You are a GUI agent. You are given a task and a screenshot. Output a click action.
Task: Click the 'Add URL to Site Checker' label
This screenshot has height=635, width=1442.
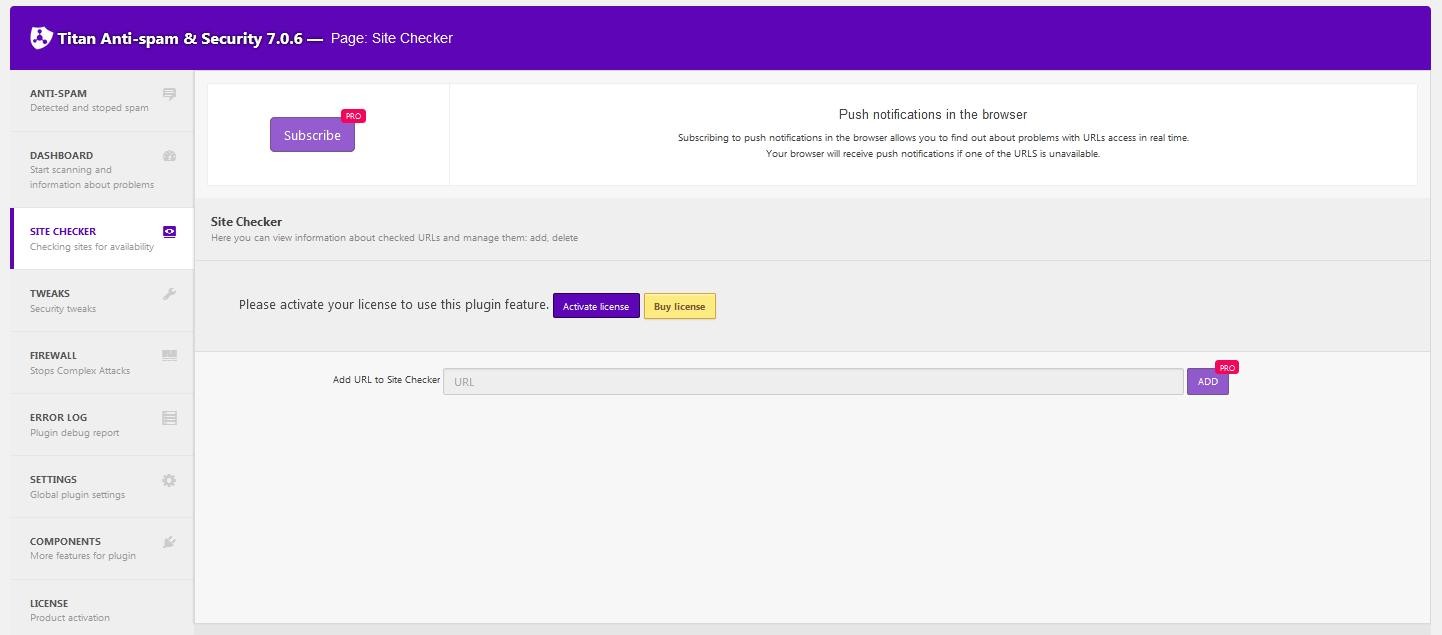pyautogui.click(x=386, y=380)
